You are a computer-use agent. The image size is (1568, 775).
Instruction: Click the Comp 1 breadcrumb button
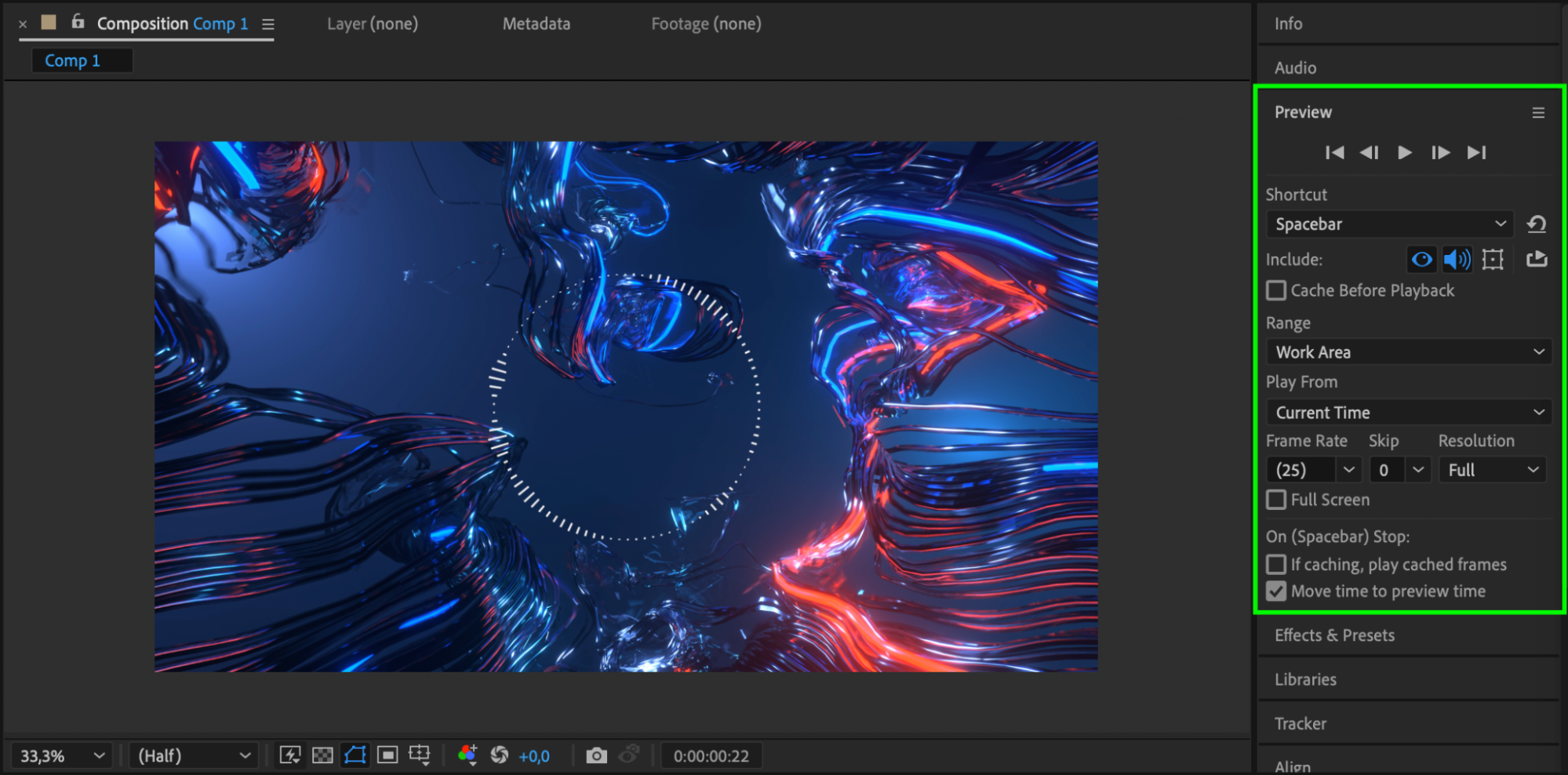click(x=73, y=60)
